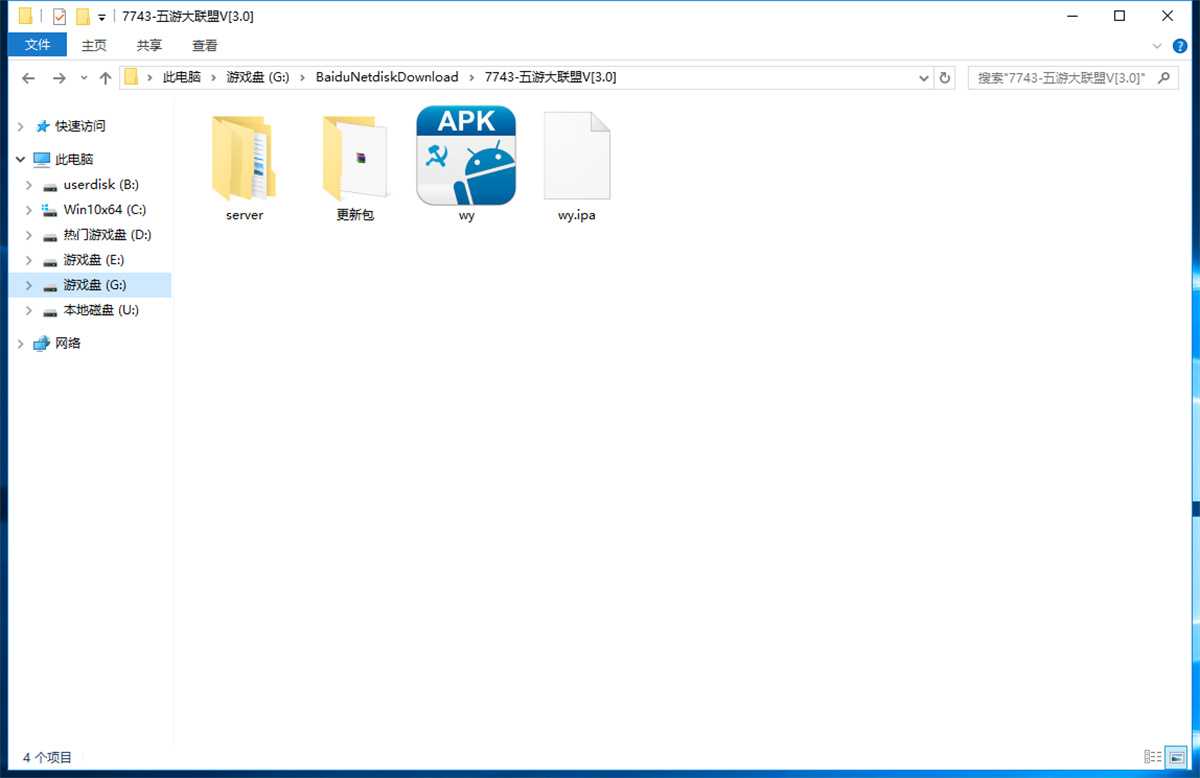The image size is (1200, 778).
Task: Click the properties checkmark in title bar
Action: click(x=59, y=16)
